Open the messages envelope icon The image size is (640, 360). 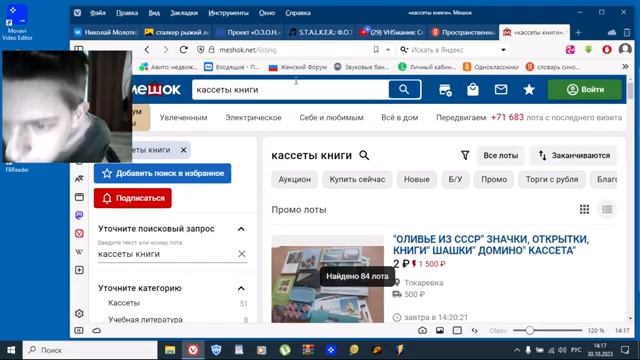coord(501,89)
